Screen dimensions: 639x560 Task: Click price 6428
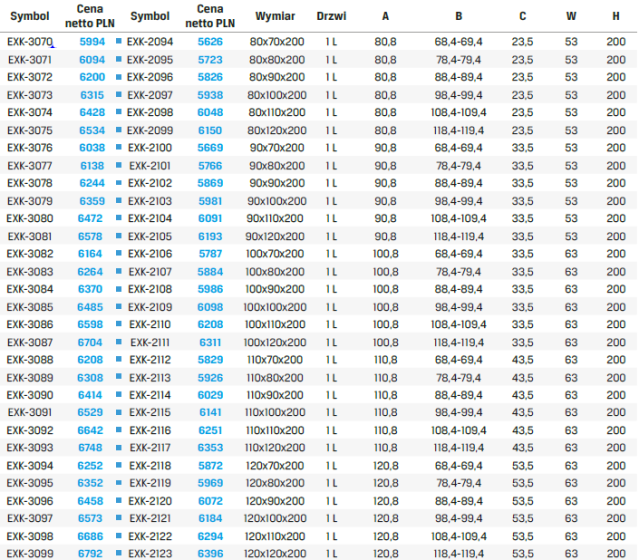pyautogui.click(x=92, y=112)
